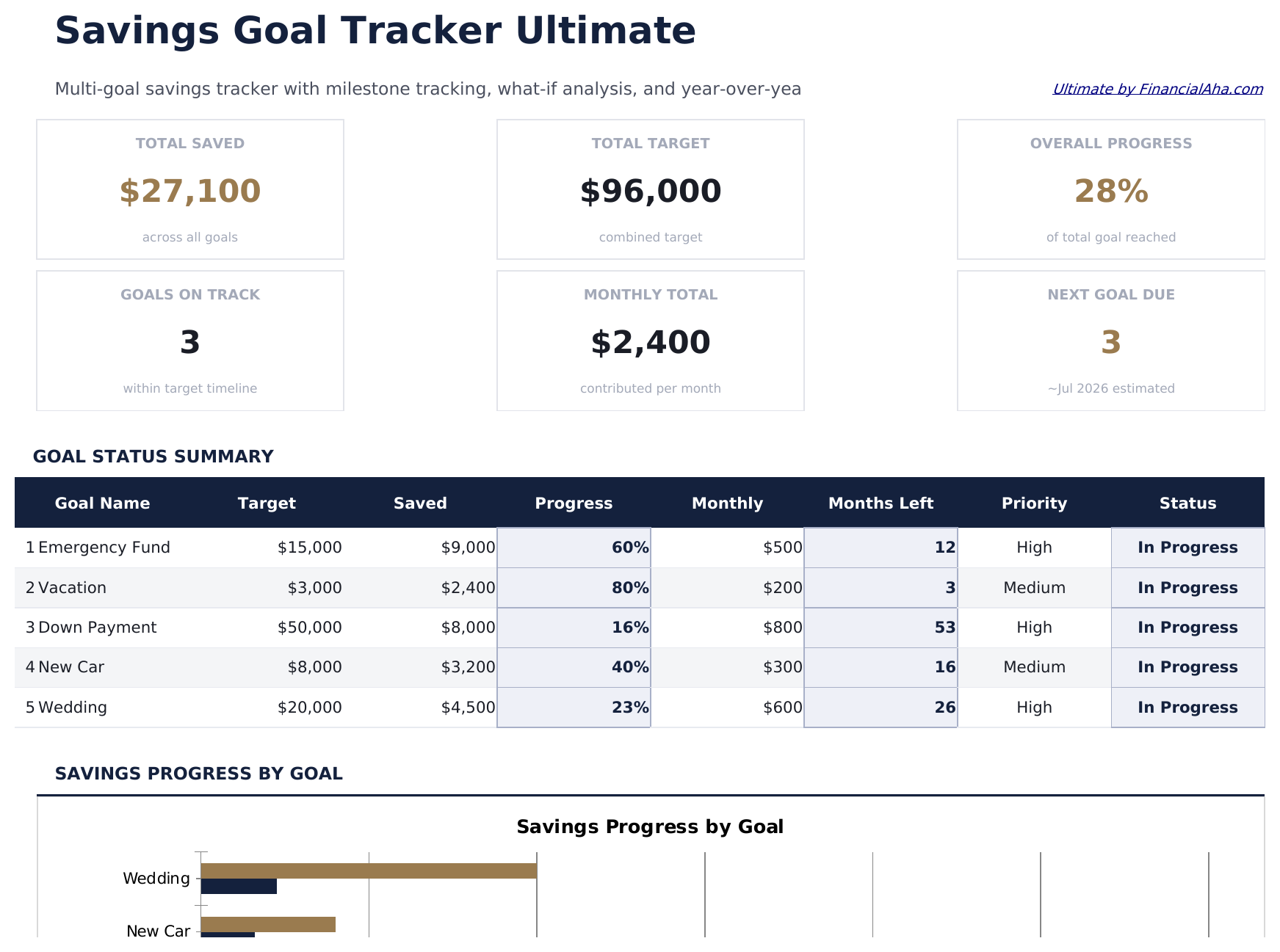1280x952 pixels.
Task: Click the Goal Name column header
Action: click(x=102, y=503)
